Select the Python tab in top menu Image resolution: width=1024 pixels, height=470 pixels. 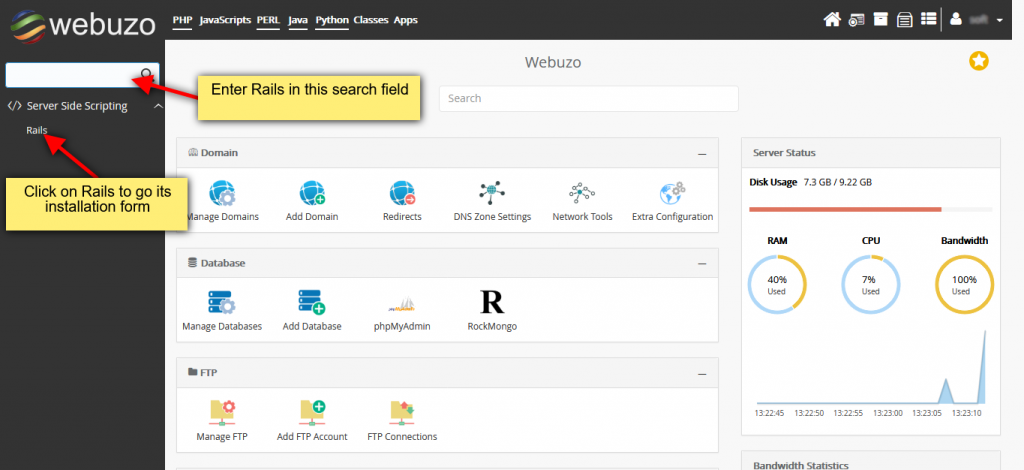coord(331,20)
